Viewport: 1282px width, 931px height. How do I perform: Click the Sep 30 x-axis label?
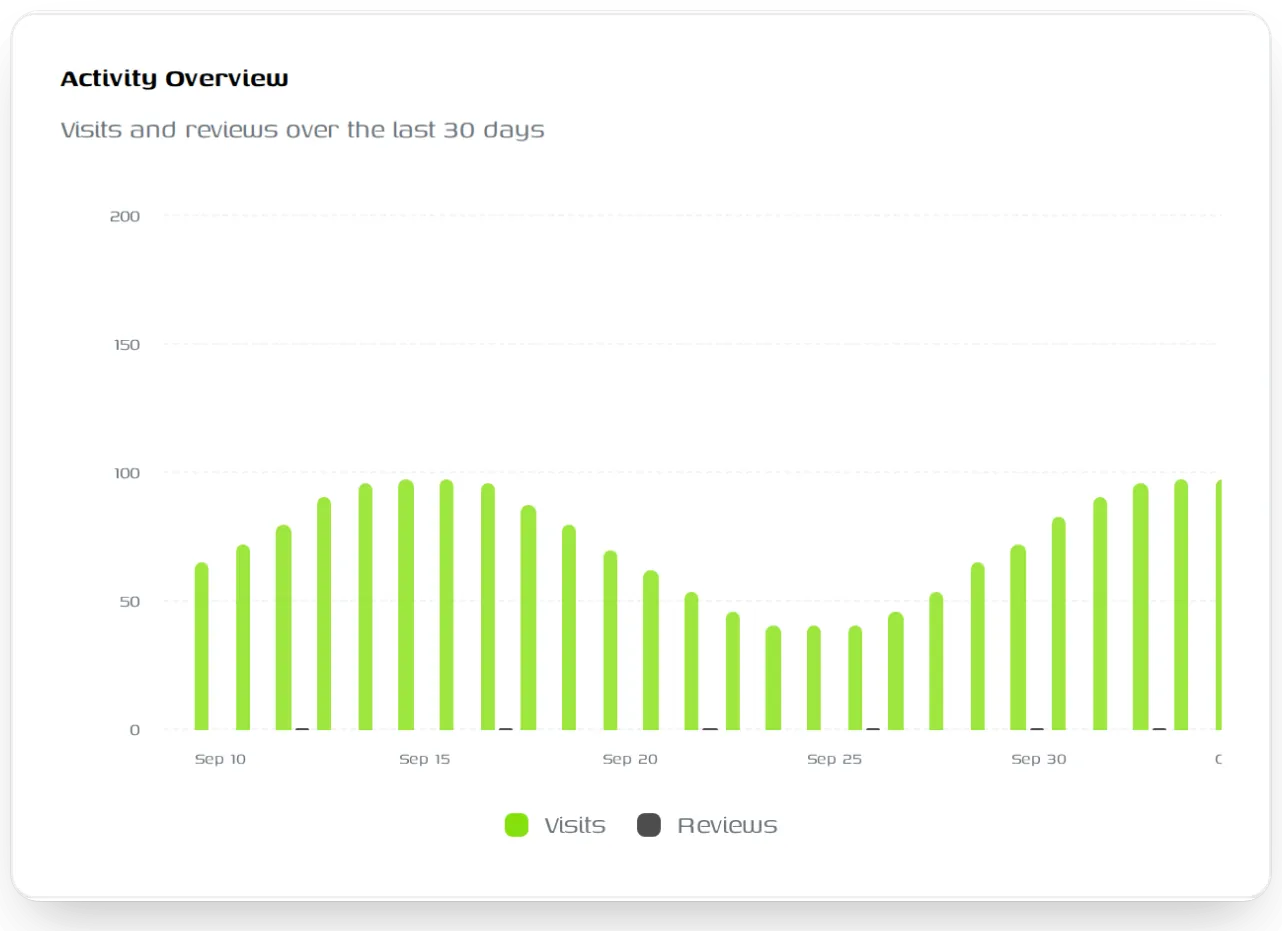1039,759
